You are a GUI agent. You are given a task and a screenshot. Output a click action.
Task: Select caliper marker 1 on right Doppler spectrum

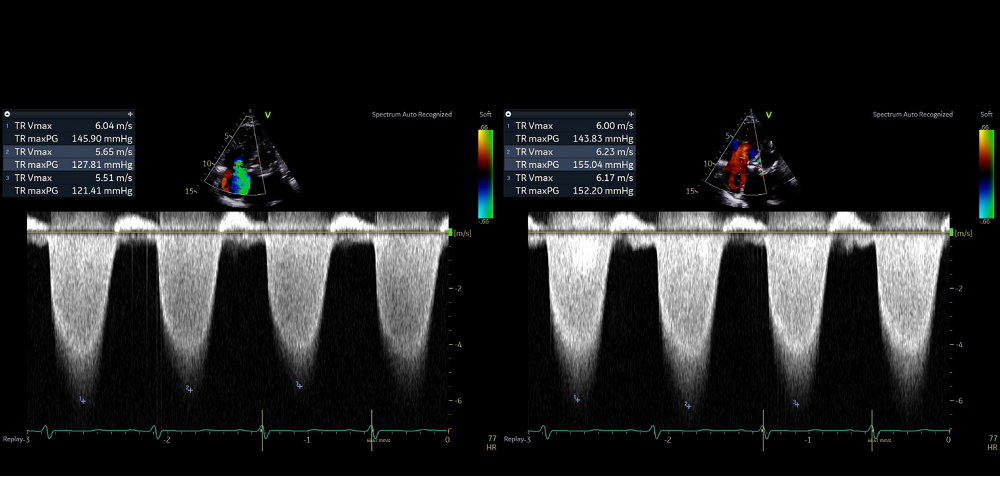tap(576, 399)
